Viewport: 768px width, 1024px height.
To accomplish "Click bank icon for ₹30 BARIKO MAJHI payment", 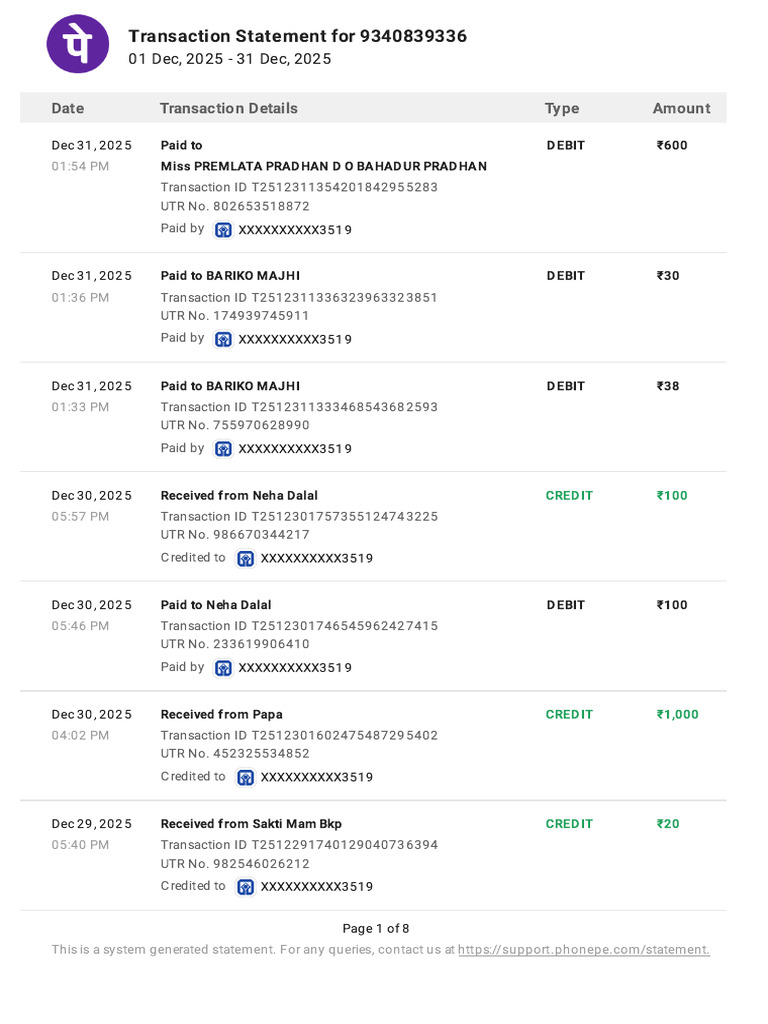I will (223, 340).
